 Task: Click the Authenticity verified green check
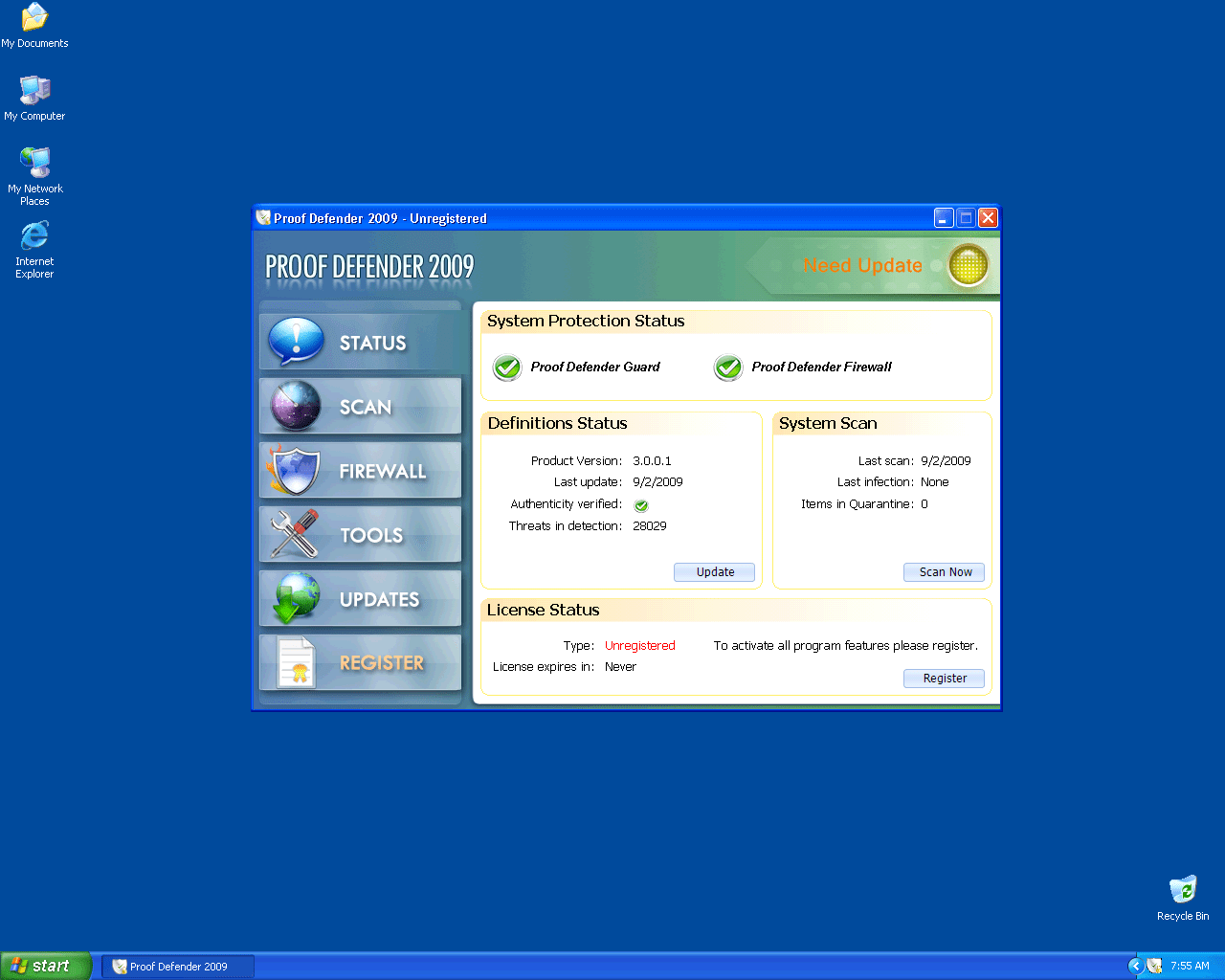coord(640,504)
